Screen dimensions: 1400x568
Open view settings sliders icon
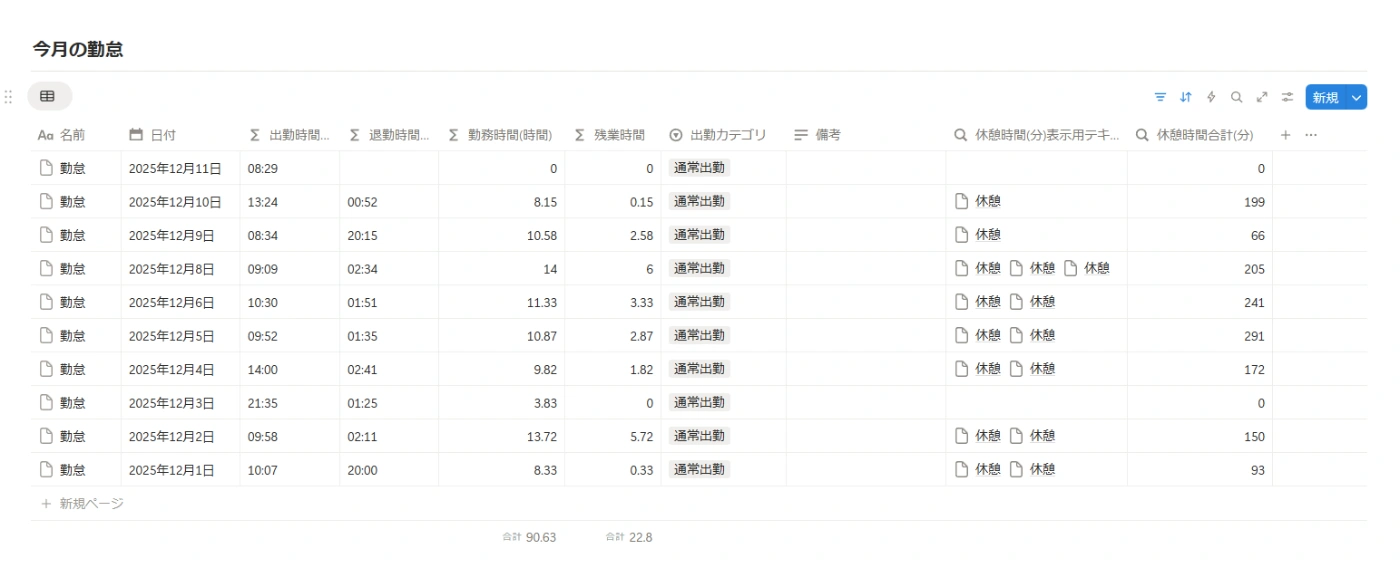(x=1288, y=97)
